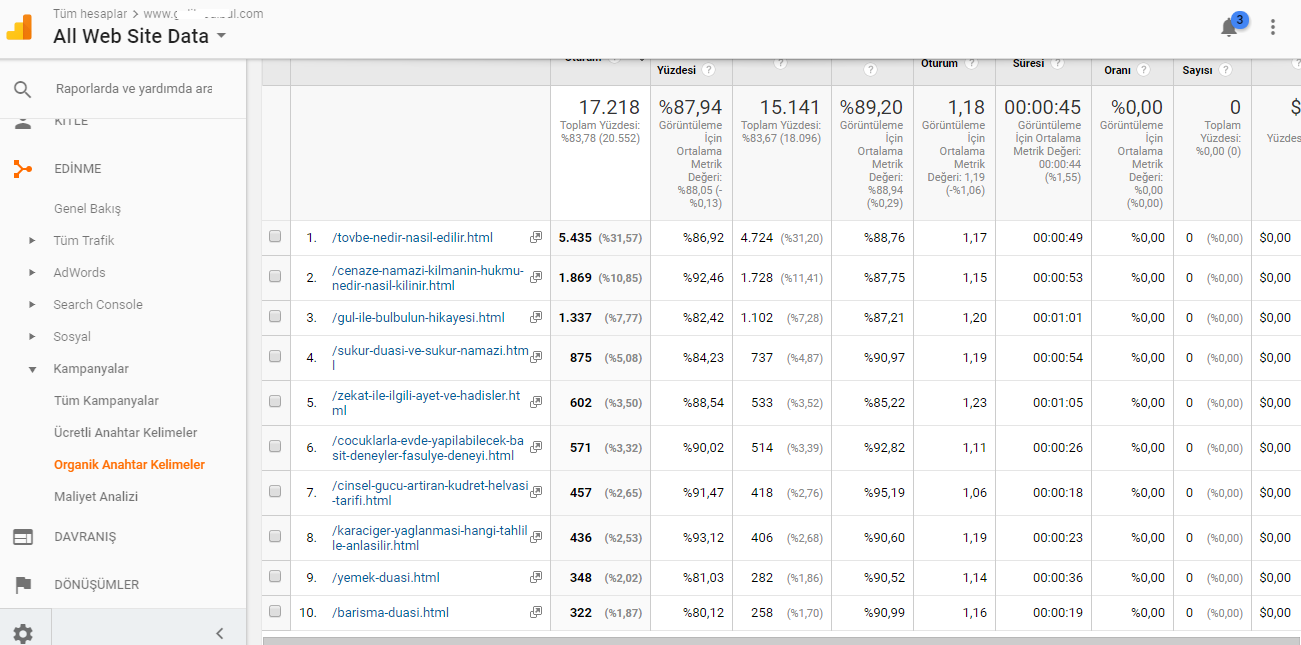Click the Google Analytics logo
The height and width of the screenshot is (645, 1301).
(x=21, y=27)
